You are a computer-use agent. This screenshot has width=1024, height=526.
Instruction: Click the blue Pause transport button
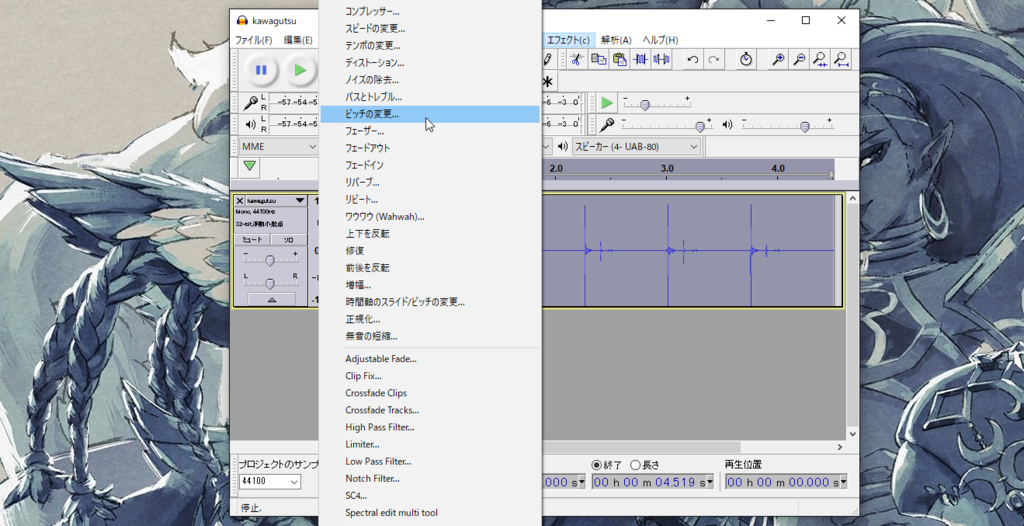click(x=261, y=70)
